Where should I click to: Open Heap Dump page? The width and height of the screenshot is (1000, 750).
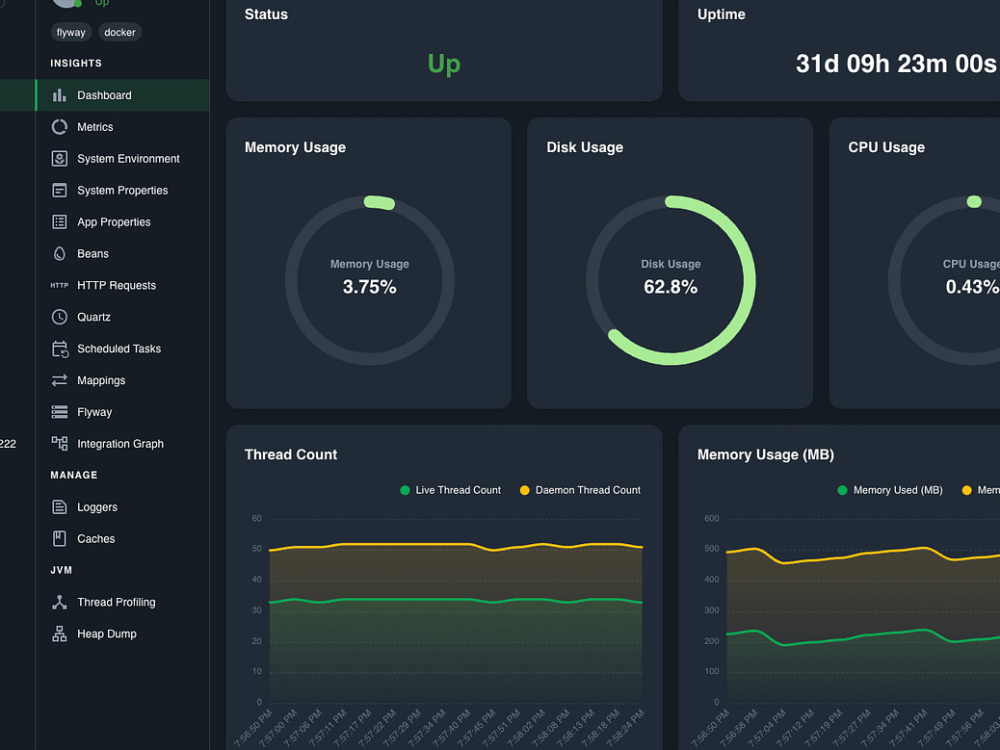coord(122,634)
